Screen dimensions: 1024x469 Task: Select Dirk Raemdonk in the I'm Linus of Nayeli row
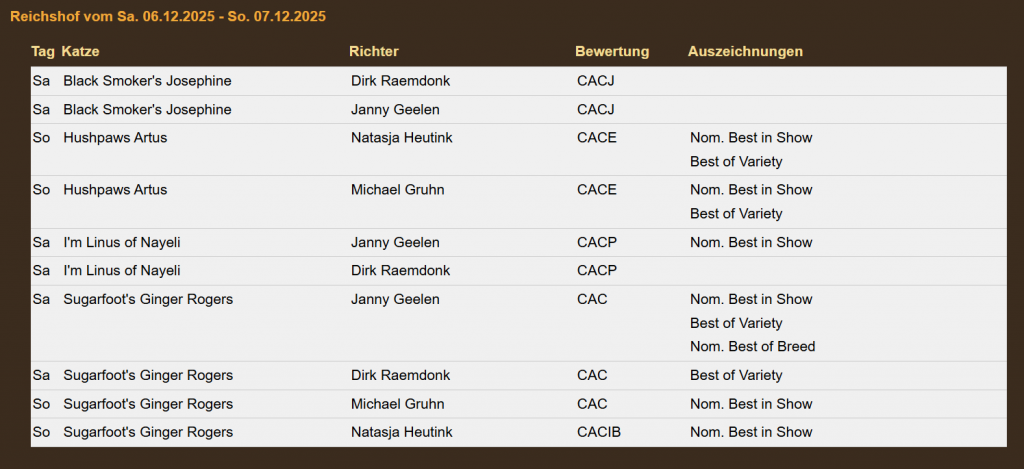click(400, 270)
